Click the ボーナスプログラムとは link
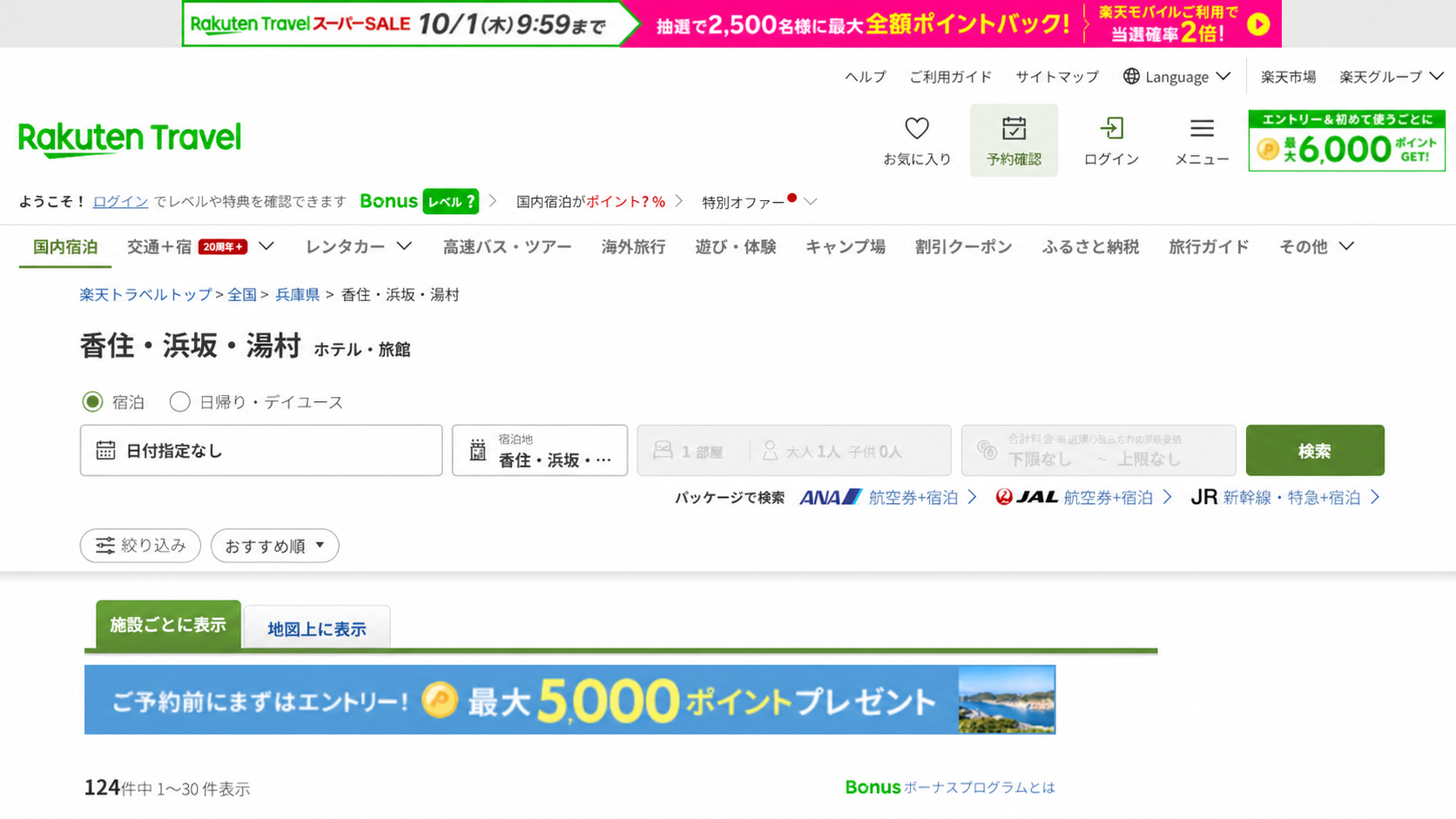 pyautogui.click(x=980, y=788)
